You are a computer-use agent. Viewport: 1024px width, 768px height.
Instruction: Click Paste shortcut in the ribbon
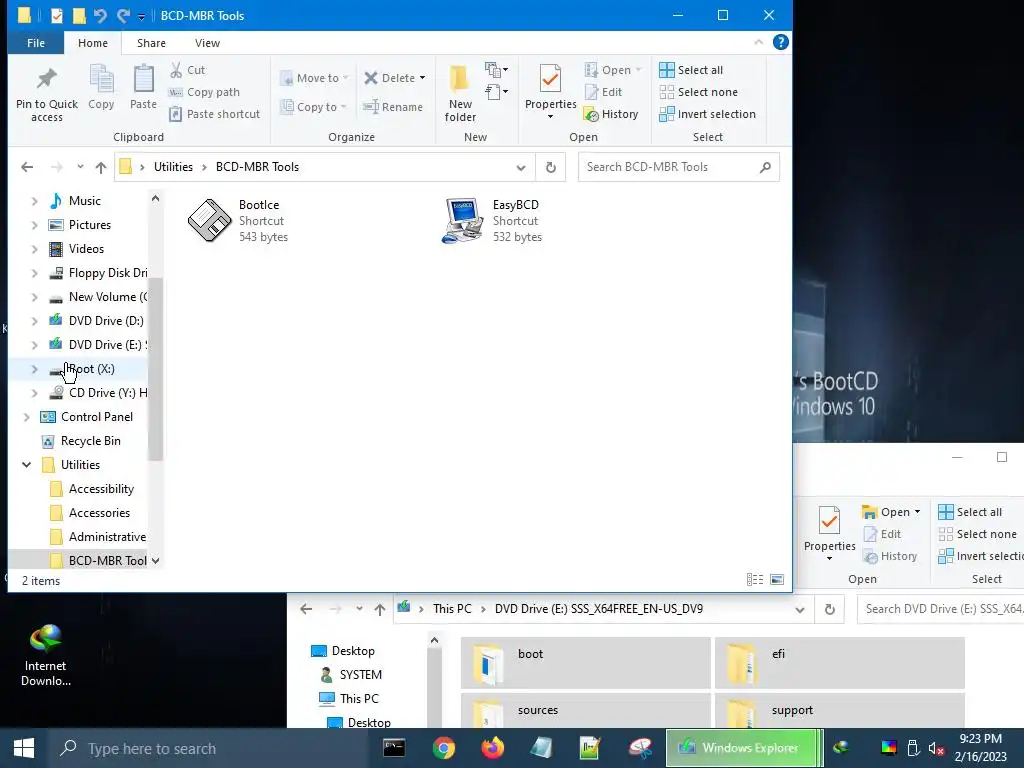pos(215,114)
